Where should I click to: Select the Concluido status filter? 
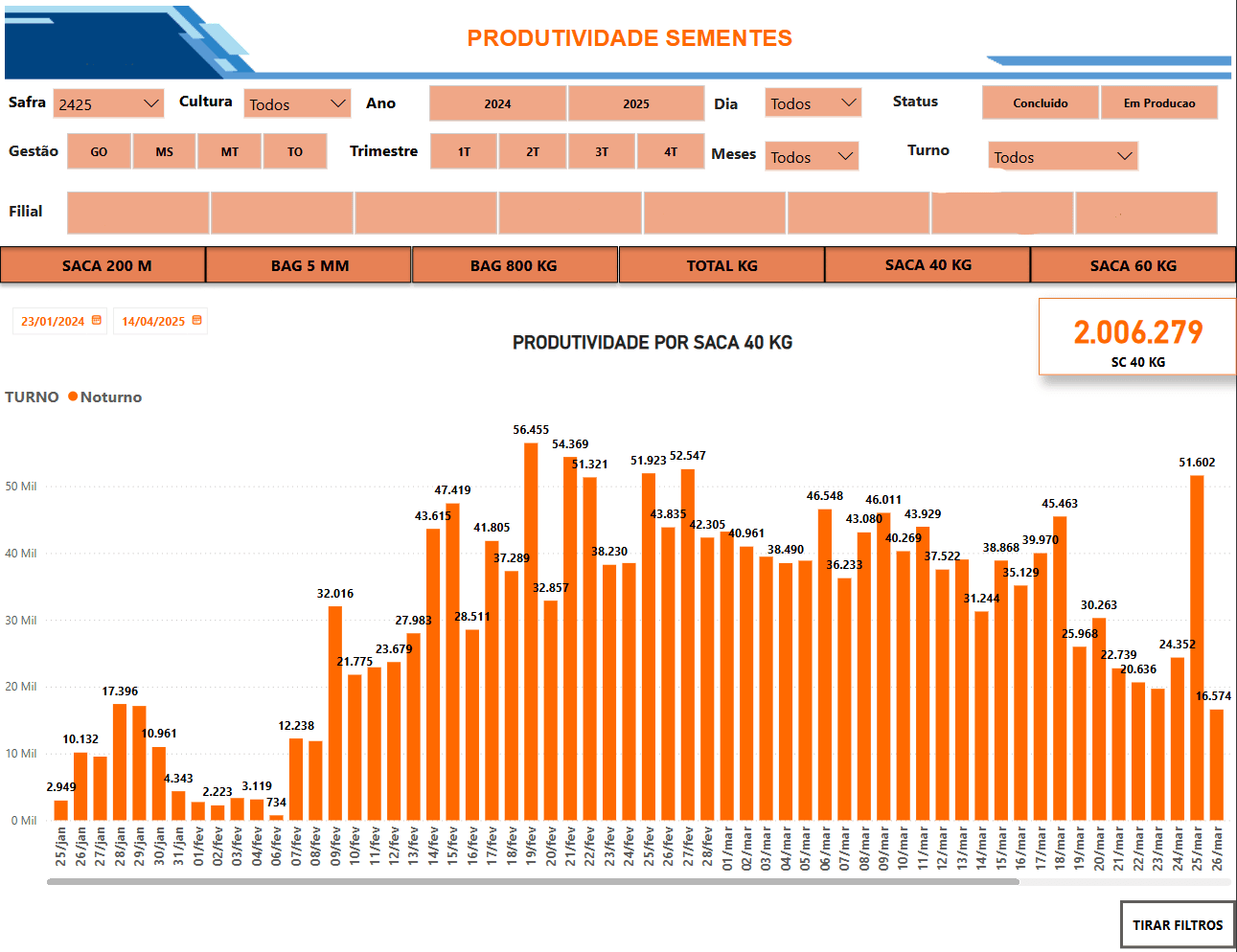(1040, 102)
